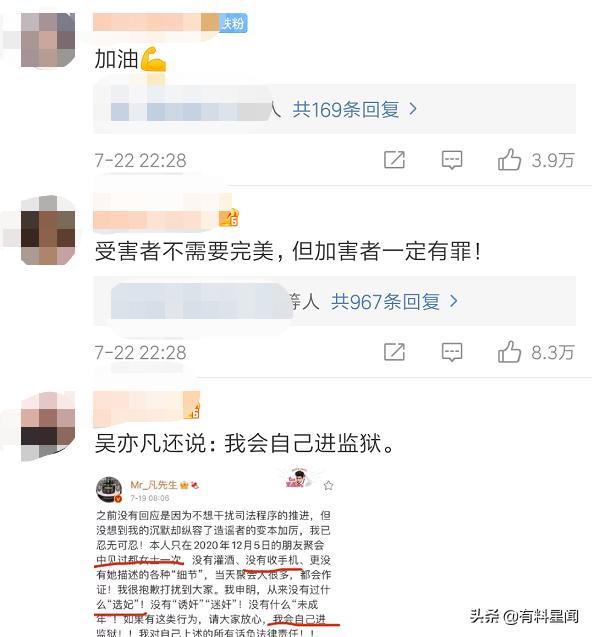Click chevron arrow after 共967条回复
Image resolution: width=592 pixels, height=637 pixels.
(453, 301)
